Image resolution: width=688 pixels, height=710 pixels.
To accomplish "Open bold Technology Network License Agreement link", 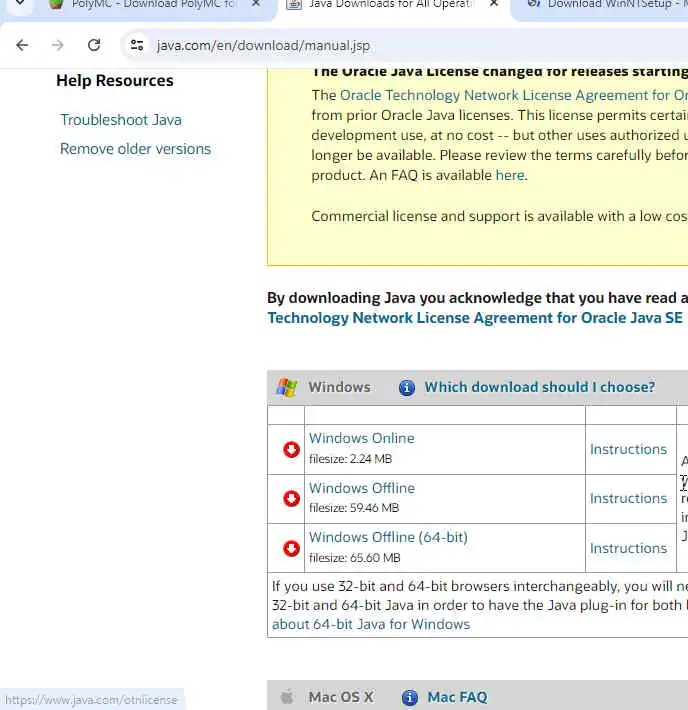I will [475, 318].
